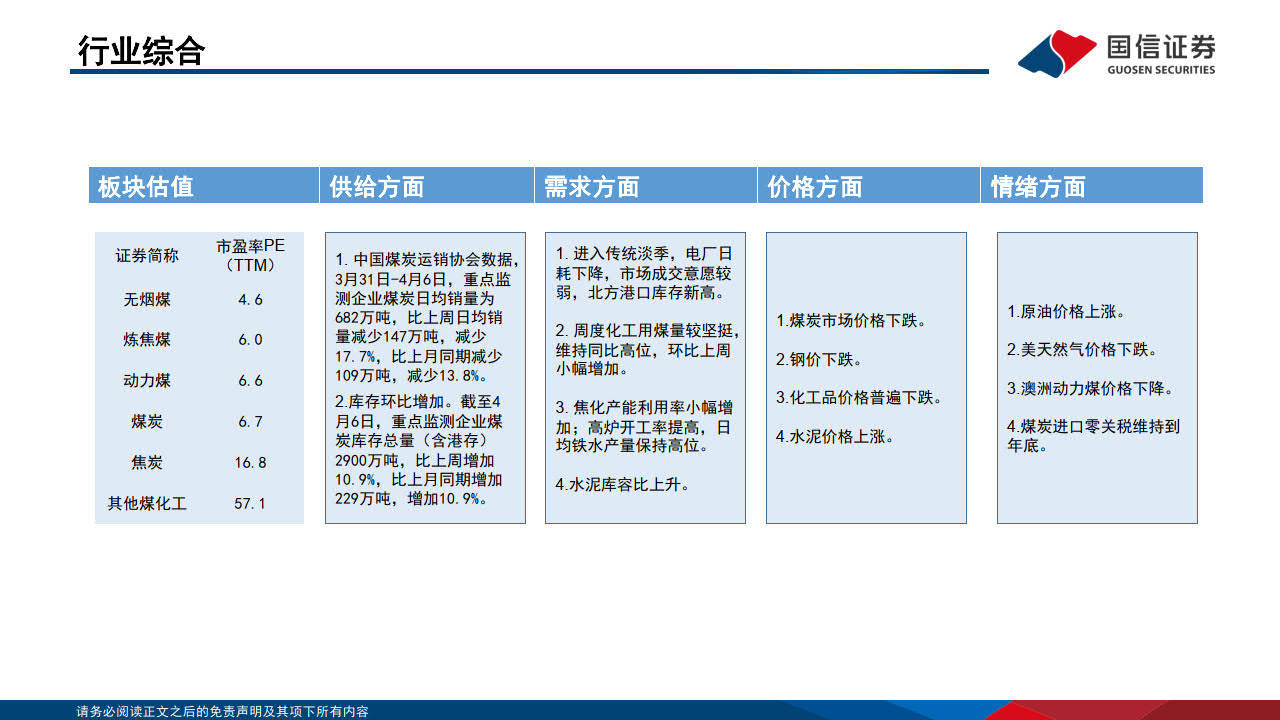1280x720 pixels.
Task: Click sentiment item 4.煤炭进口零关税维持到年底
Action: (x=1093, y=436)
